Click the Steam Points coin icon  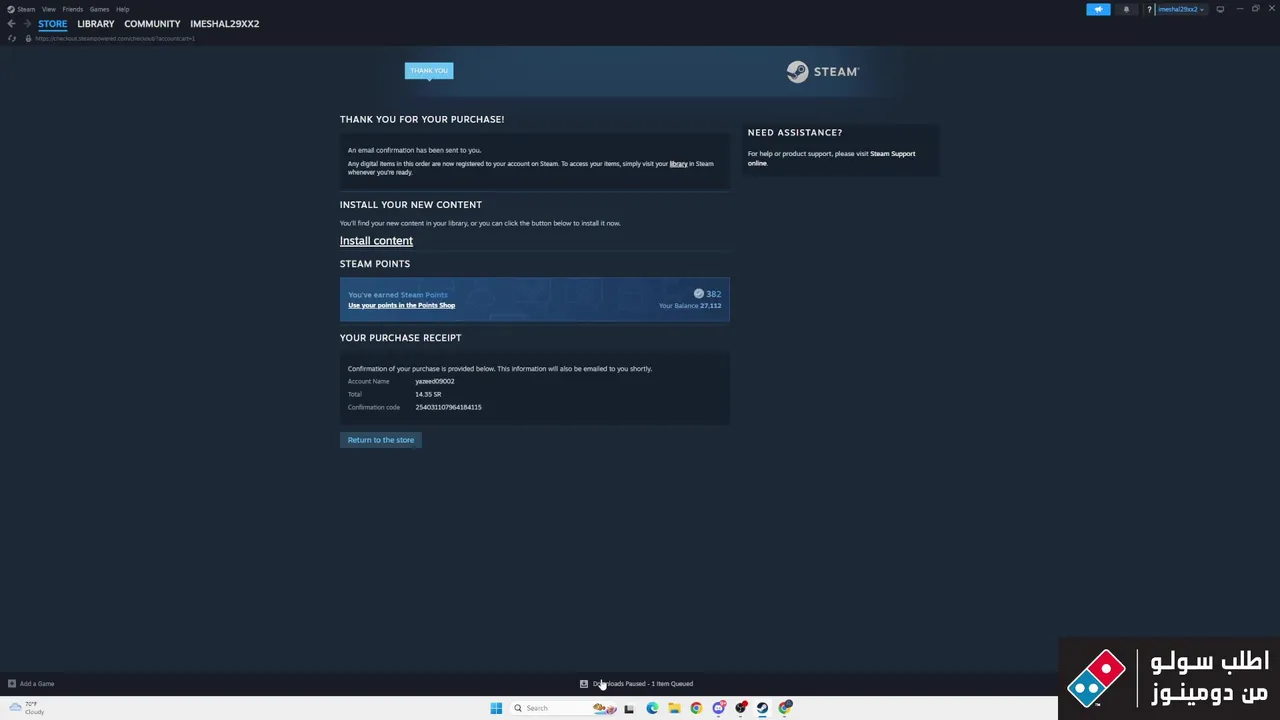[x=698, y=294]
